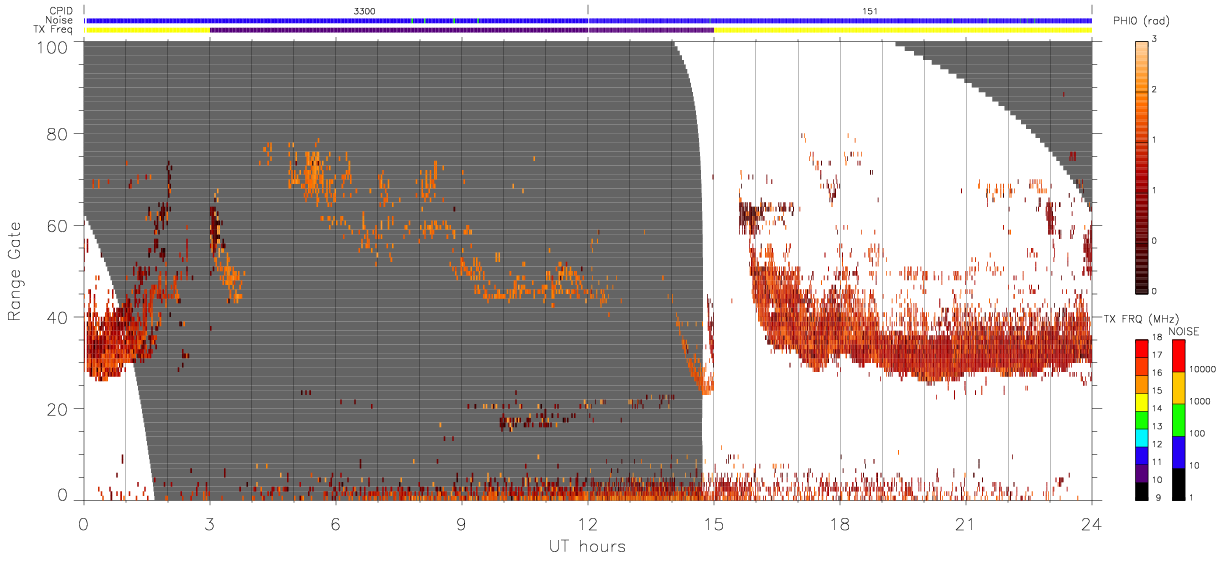Screen dimensions: 1228x567
Task: Pick the green 13–14 MHz TX frequency swatch
Action: point(1141,419)
